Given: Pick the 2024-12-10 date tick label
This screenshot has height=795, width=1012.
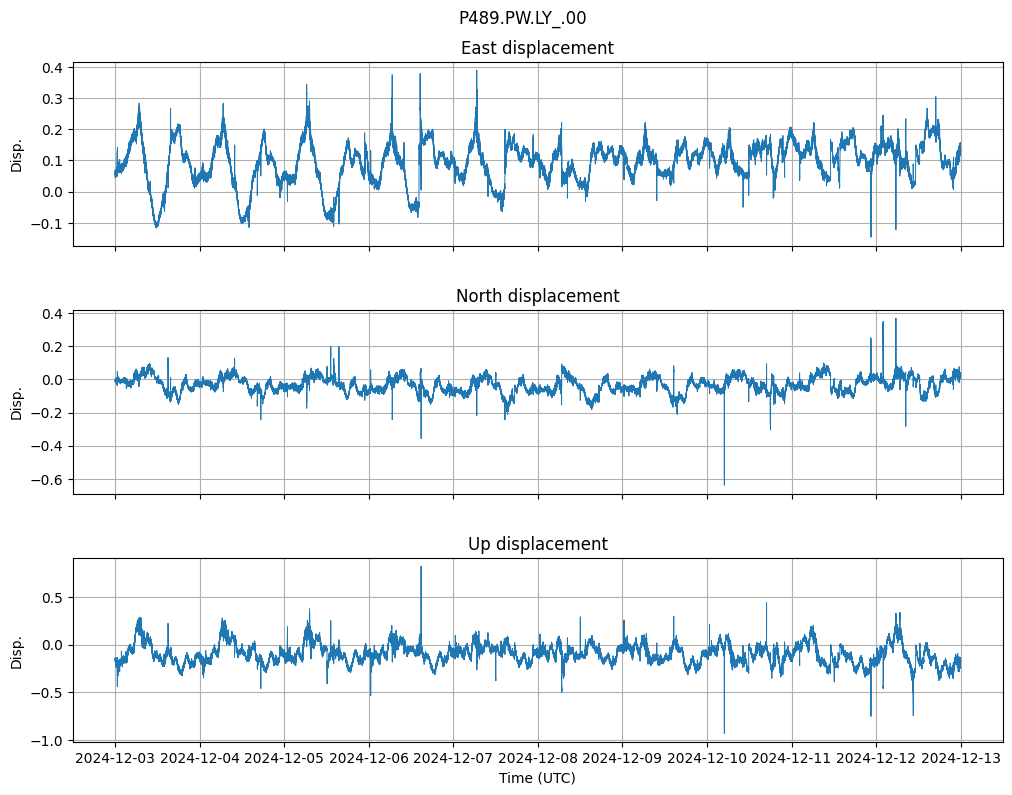Looking at the screenshot, I should click(707, 758).
